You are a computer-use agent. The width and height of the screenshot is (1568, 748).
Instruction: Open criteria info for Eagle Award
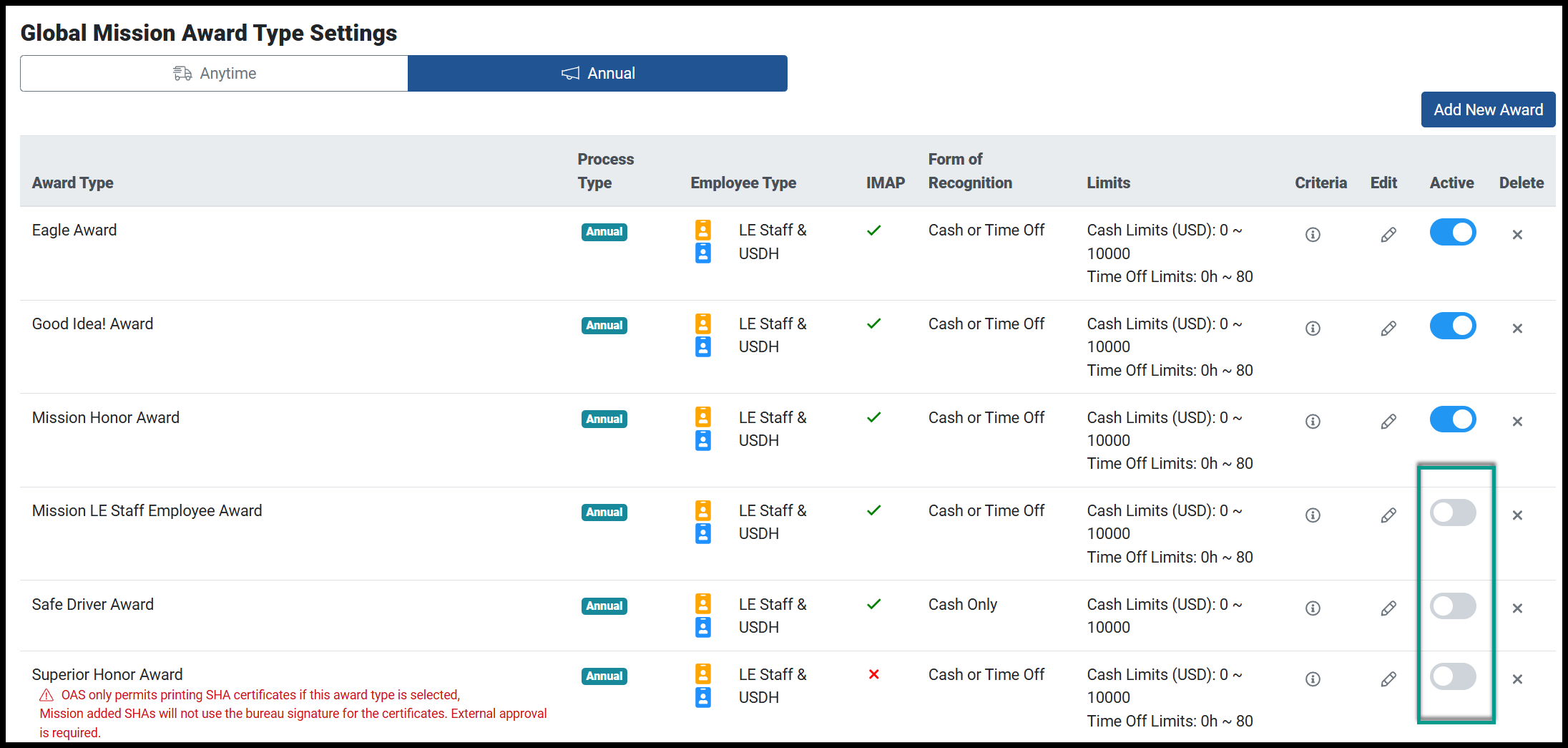[1313, 234]
